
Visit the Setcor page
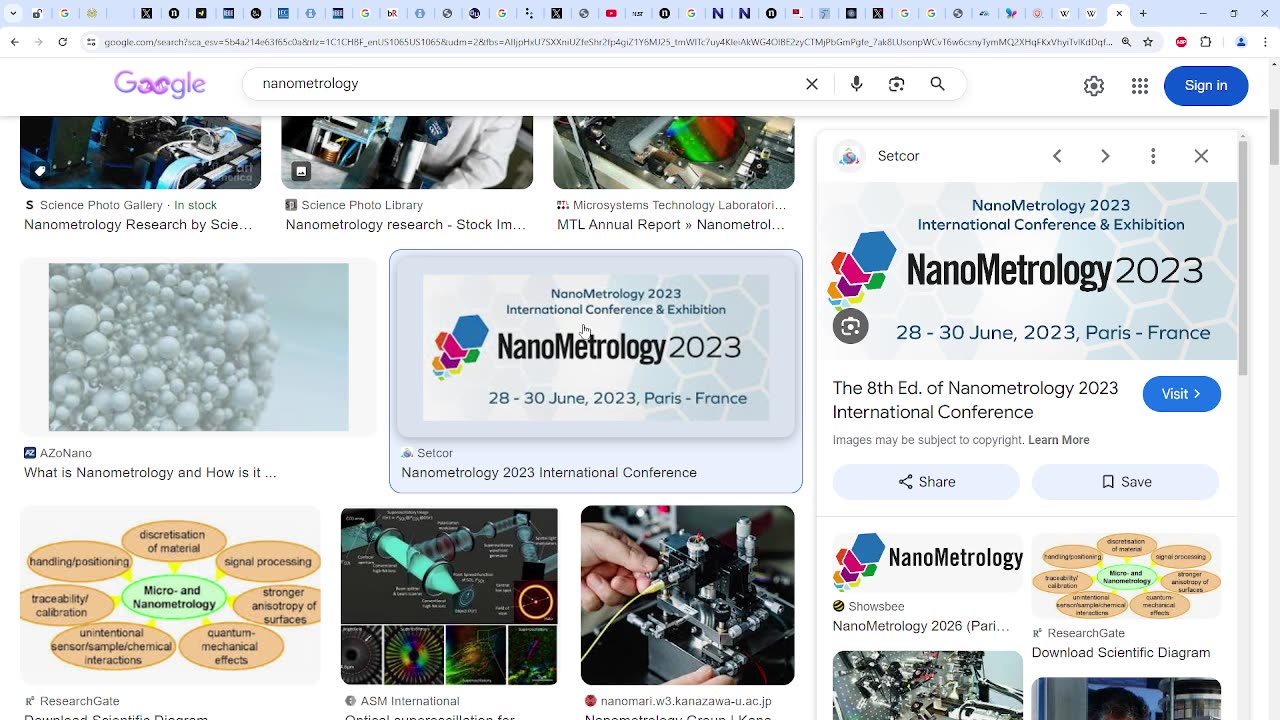pyautogui.click(x=1181, y=394)
